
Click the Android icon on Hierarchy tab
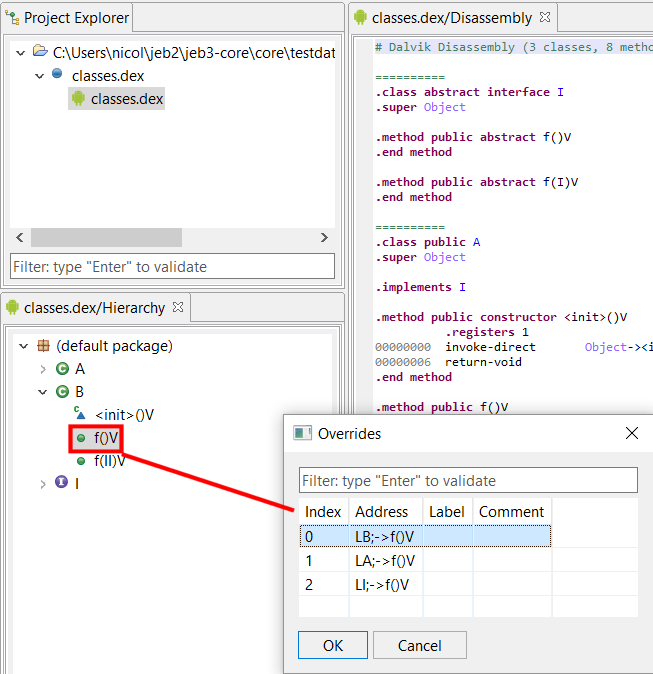[x=12, y=307]
